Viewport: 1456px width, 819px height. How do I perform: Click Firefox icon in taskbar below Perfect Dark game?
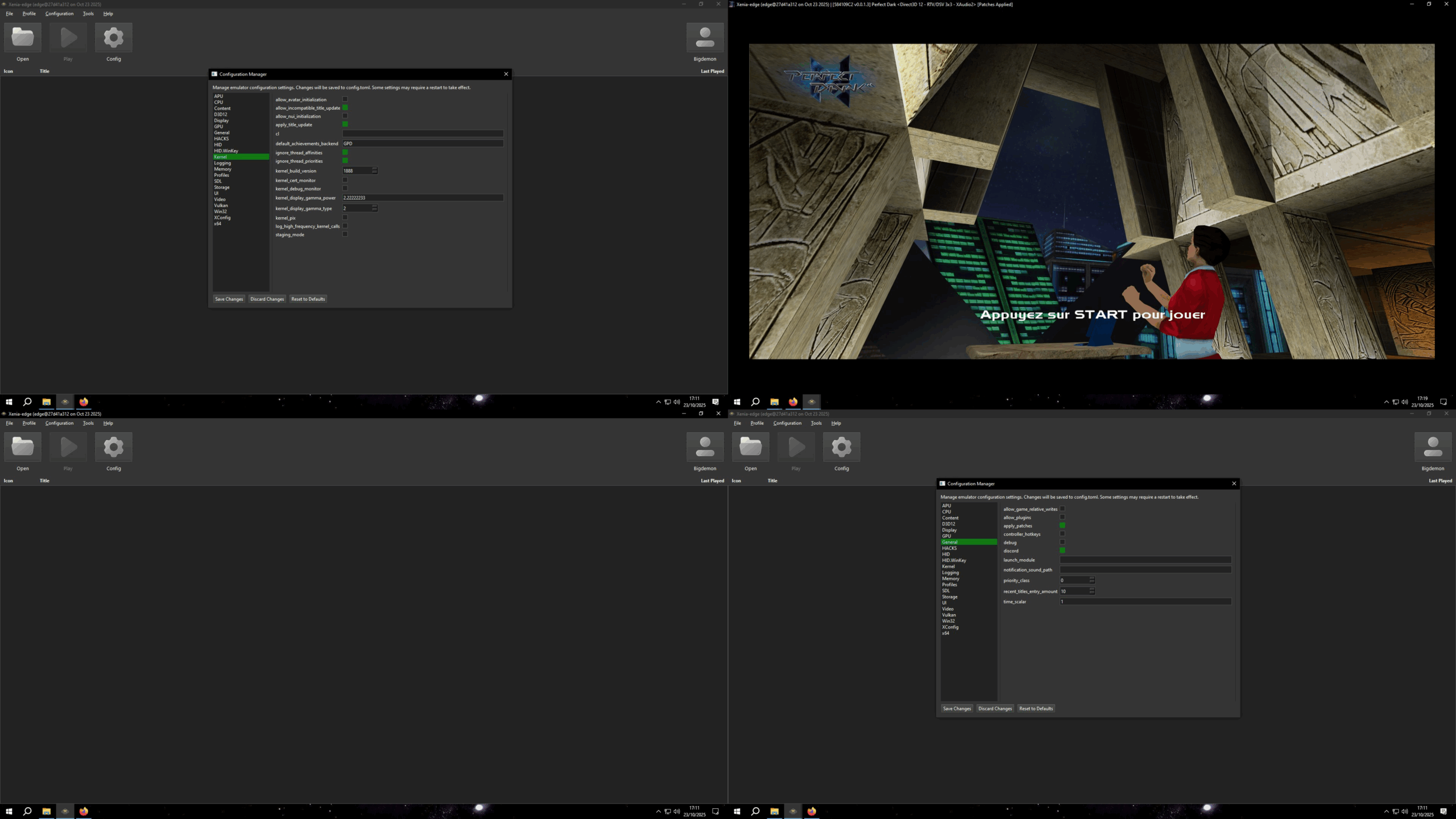793,402
